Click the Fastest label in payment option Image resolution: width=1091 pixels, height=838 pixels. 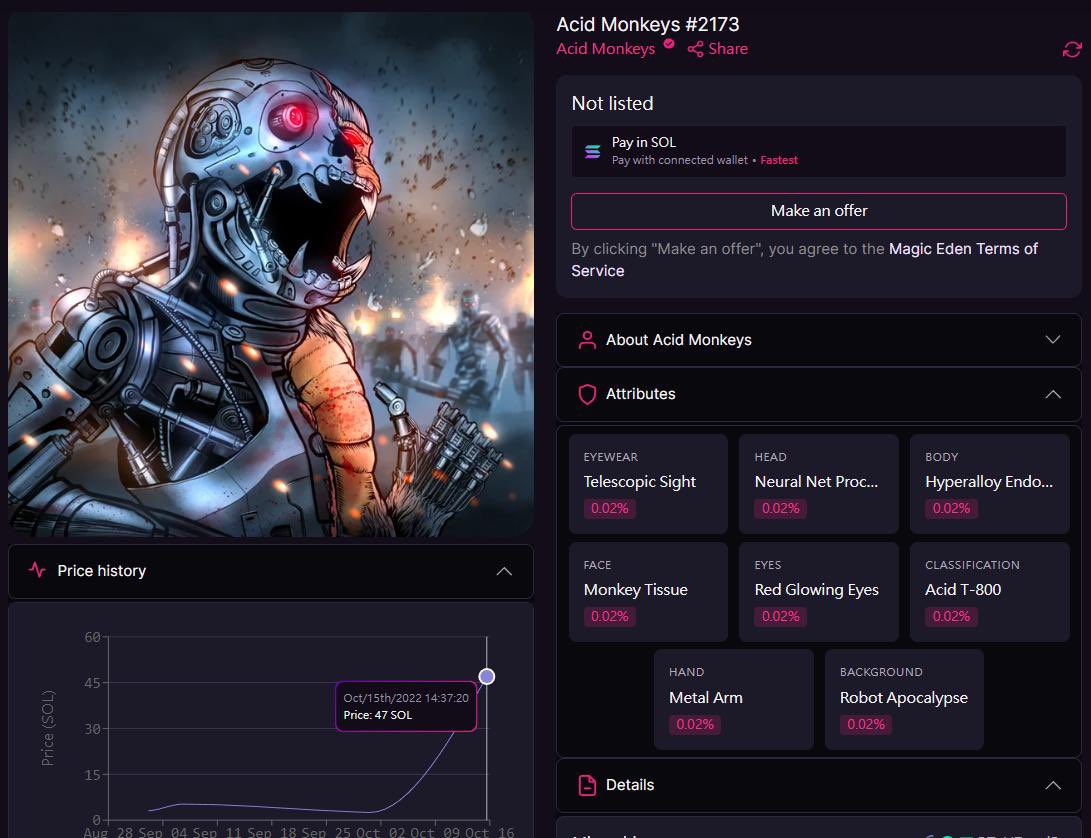[x=779, y=160]
